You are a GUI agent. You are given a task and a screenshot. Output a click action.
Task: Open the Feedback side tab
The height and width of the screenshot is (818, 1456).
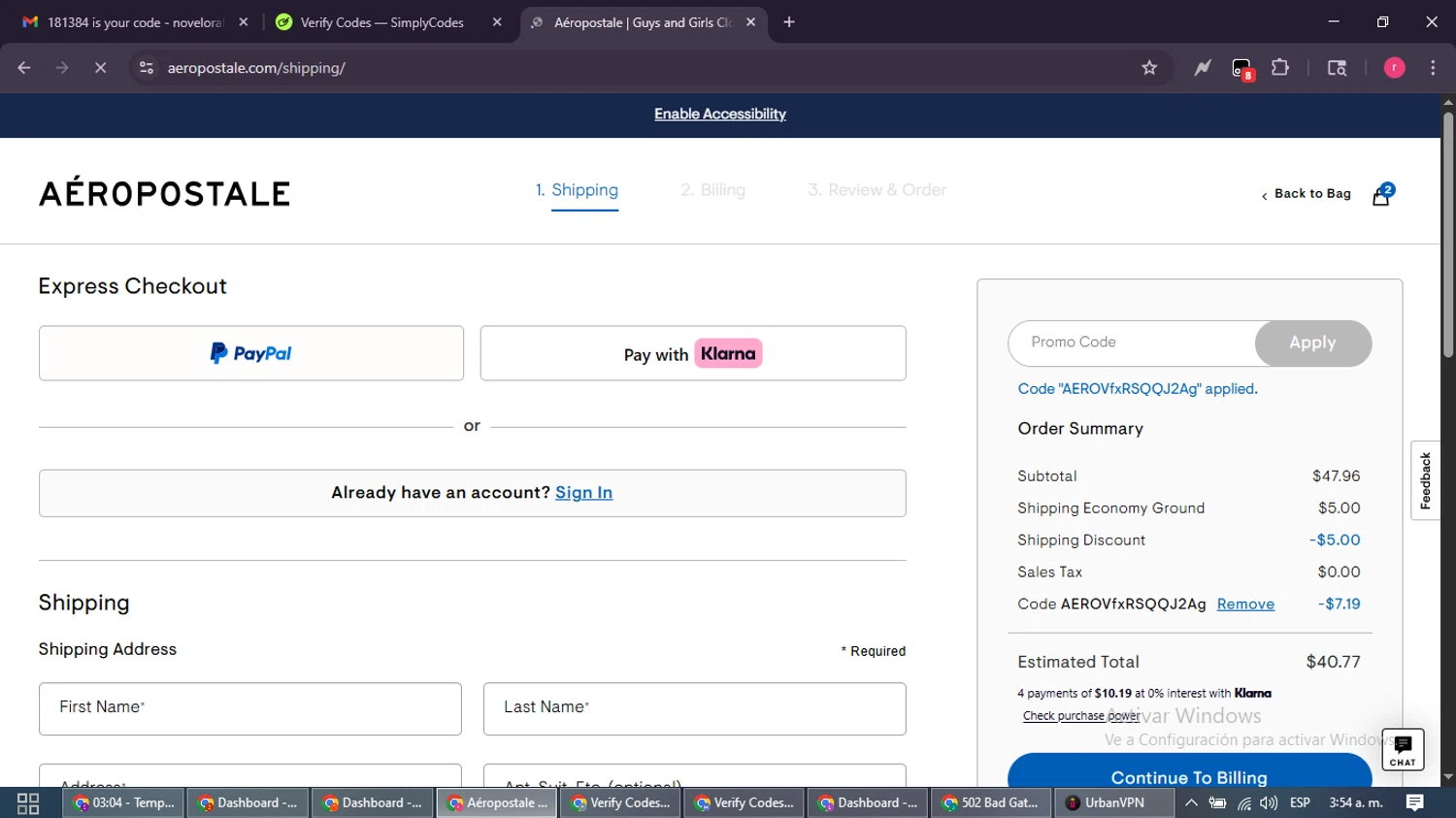pos(1425,481)
